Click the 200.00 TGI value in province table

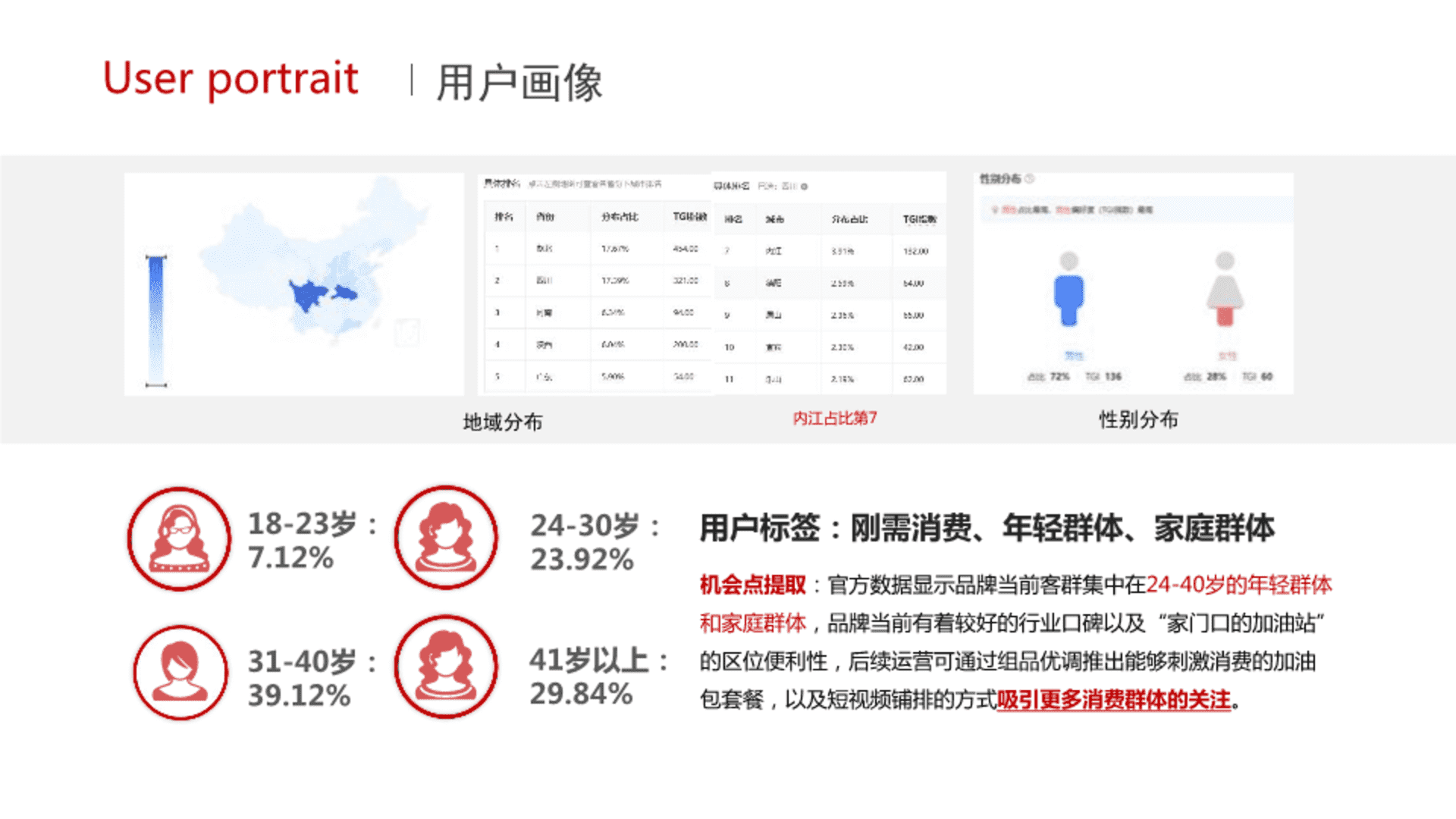point(686,344)
